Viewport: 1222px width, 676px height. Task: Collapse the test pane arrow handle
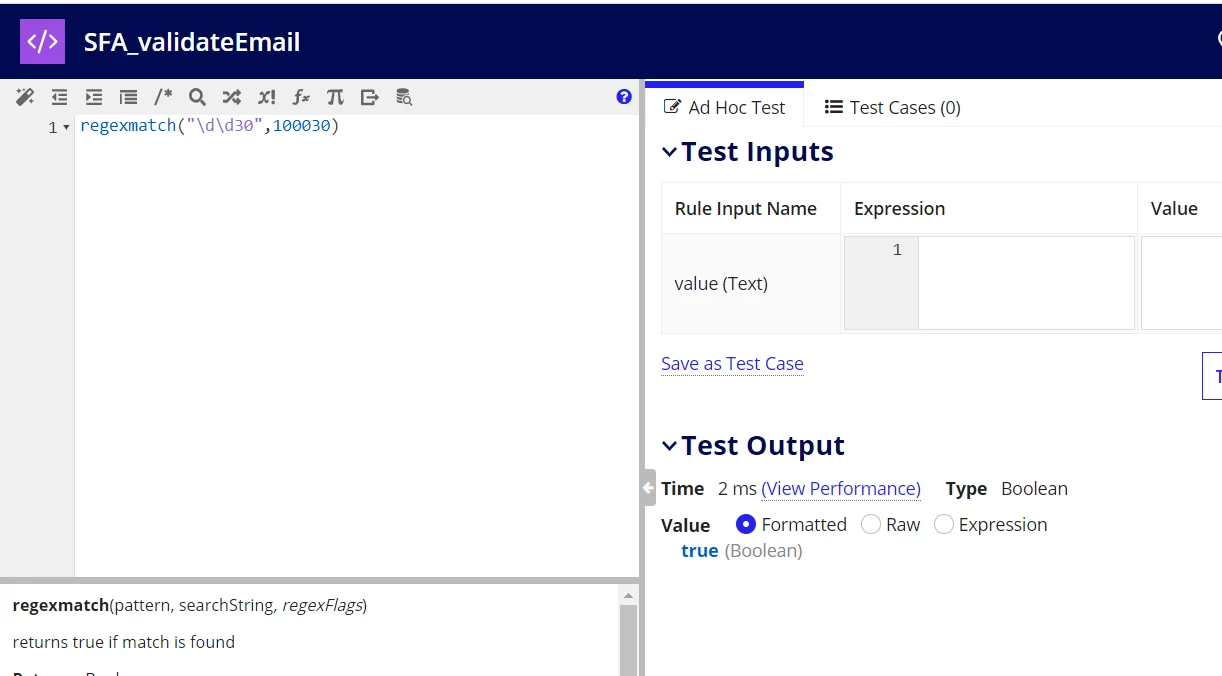coord(649,488)
